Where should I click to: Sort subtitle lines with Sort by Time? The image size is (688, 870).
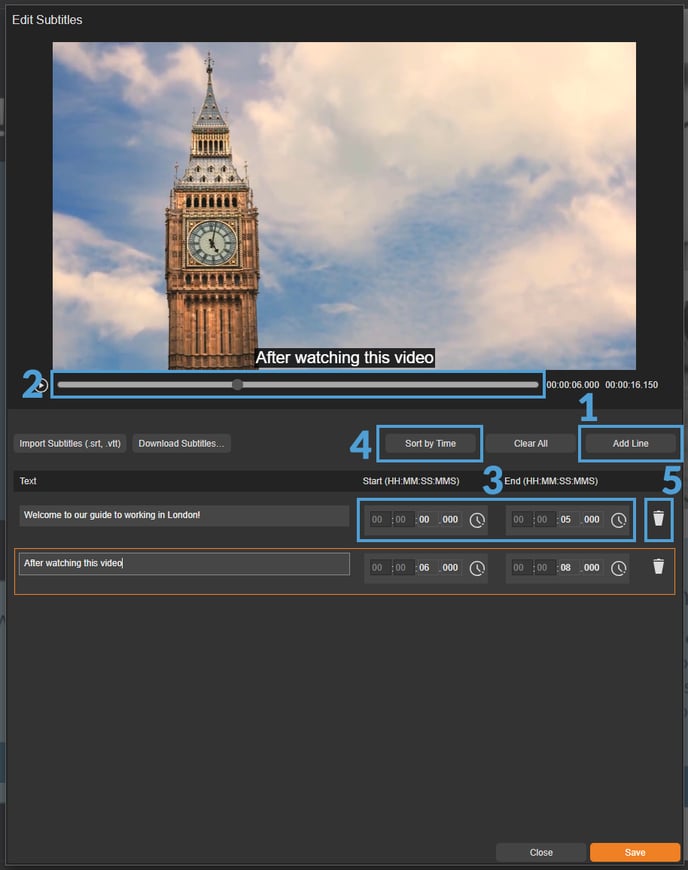tap(430, 443)
